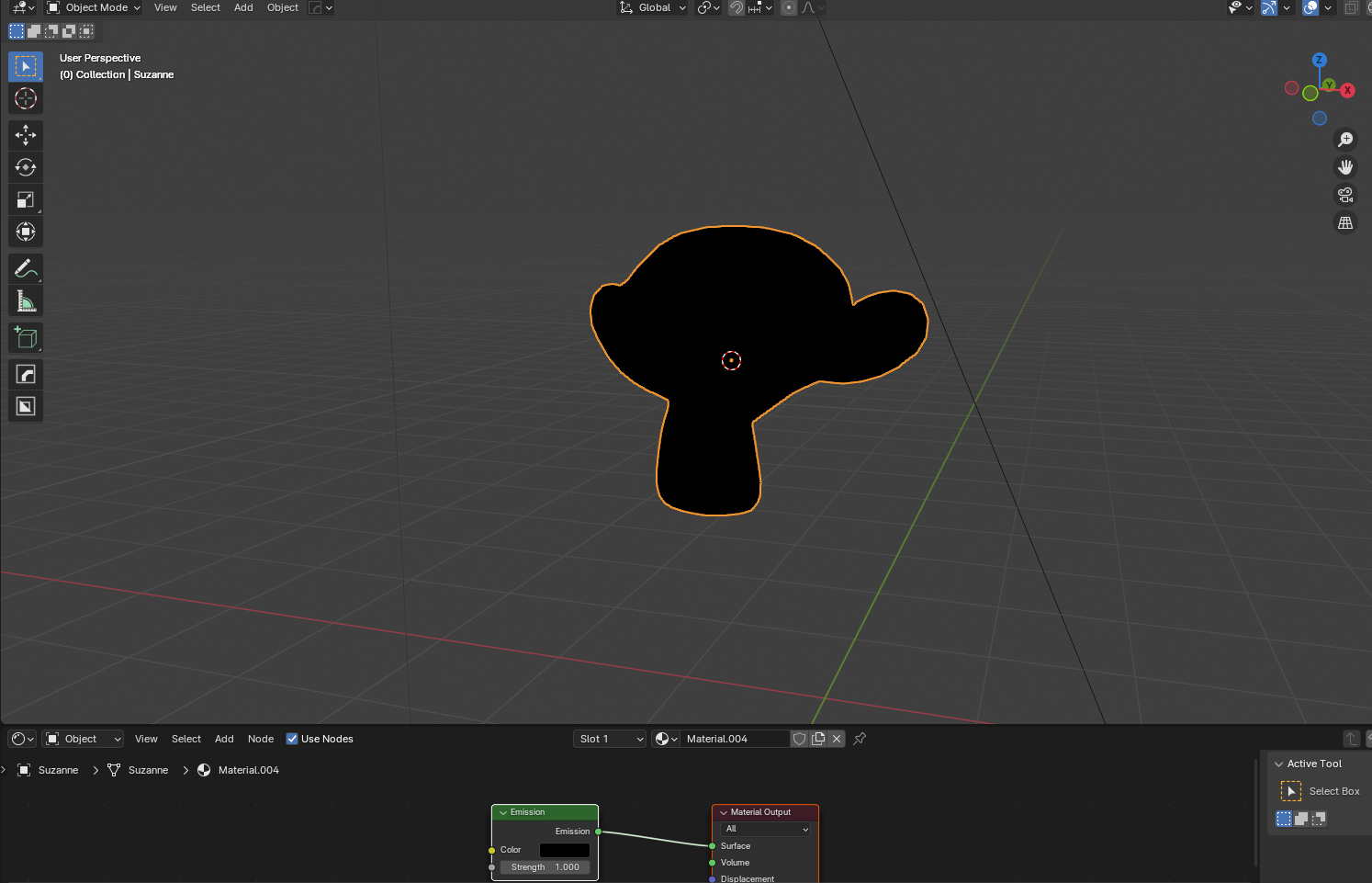
Task: Open the Node menu in shader editor
Action: pos(261,739)
